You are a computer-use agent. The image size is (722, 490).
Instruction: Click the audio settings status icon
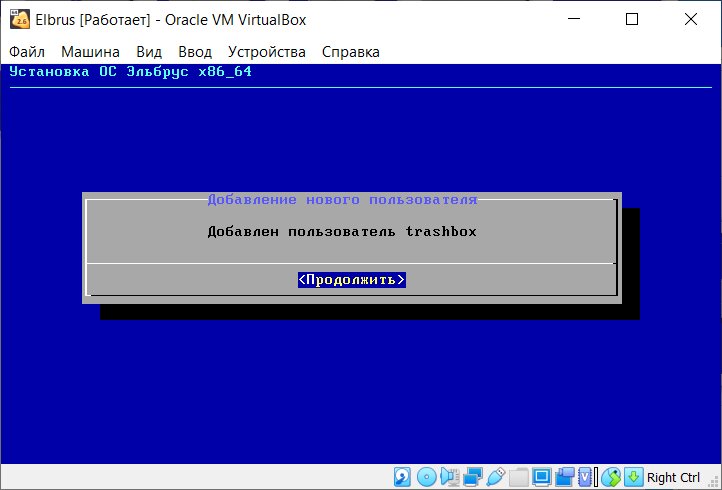[x=449, y=477]
